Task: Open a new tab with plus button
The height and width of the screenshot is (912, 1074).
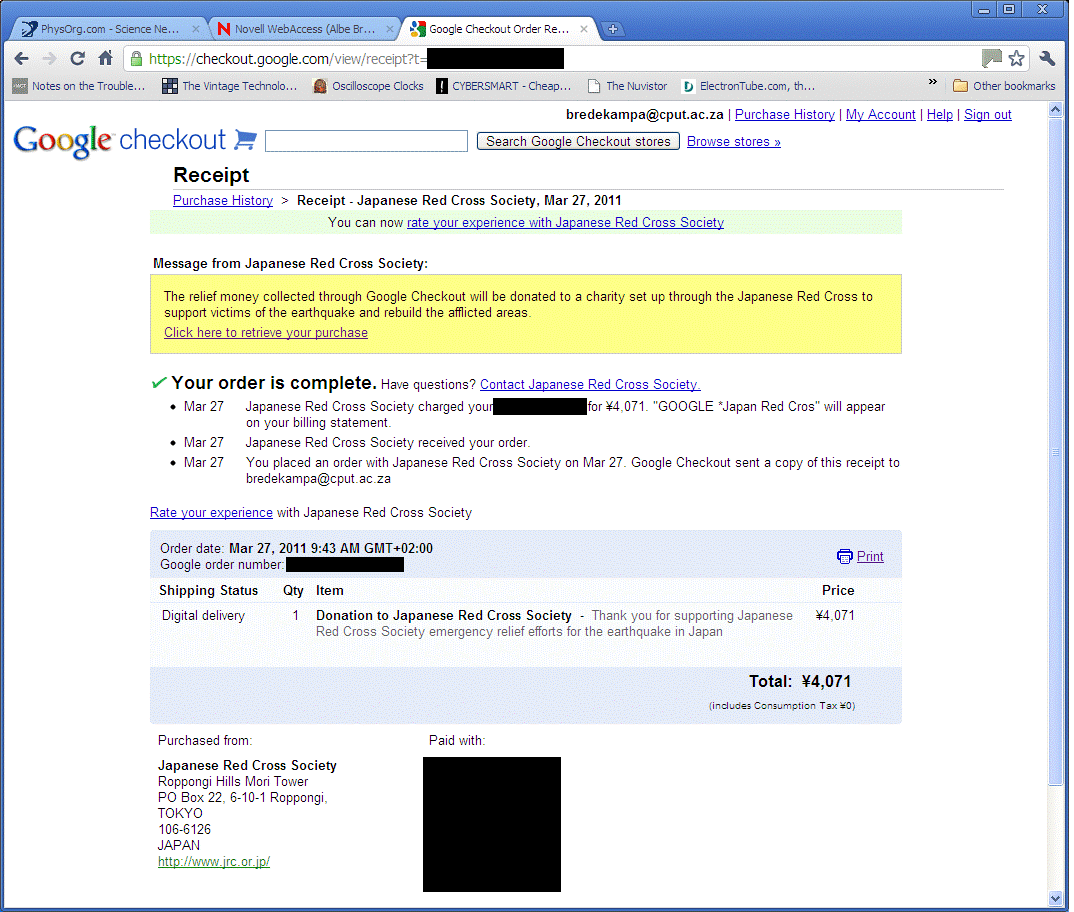Action: coord(613,29)
